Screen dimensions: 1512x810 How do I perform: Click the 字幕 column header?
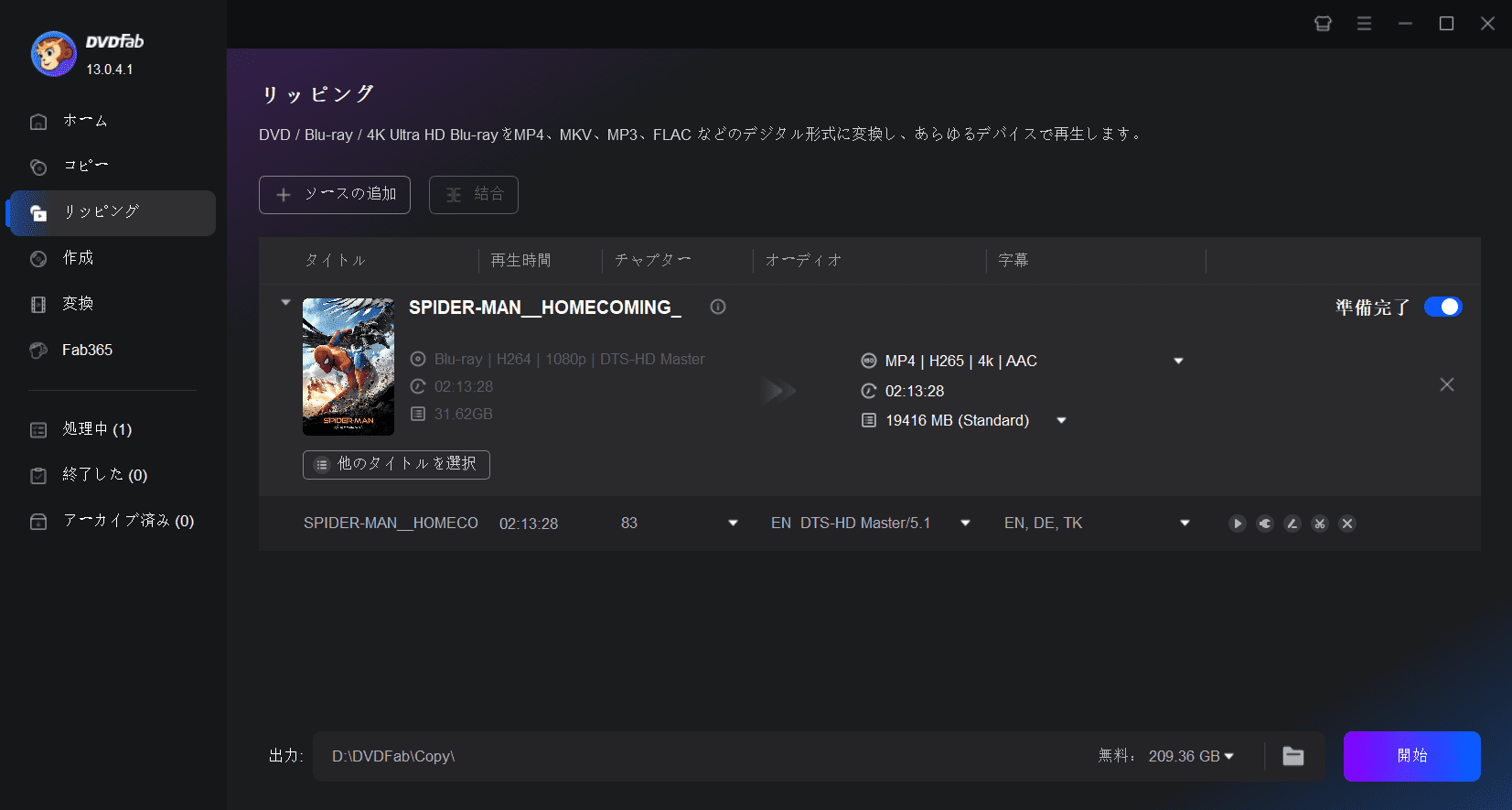pos(1013,261)
